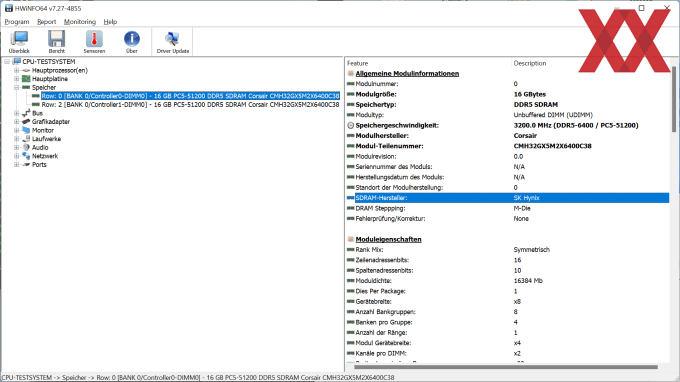Open the Überblick summary toolbar icon

click(19, 39)
